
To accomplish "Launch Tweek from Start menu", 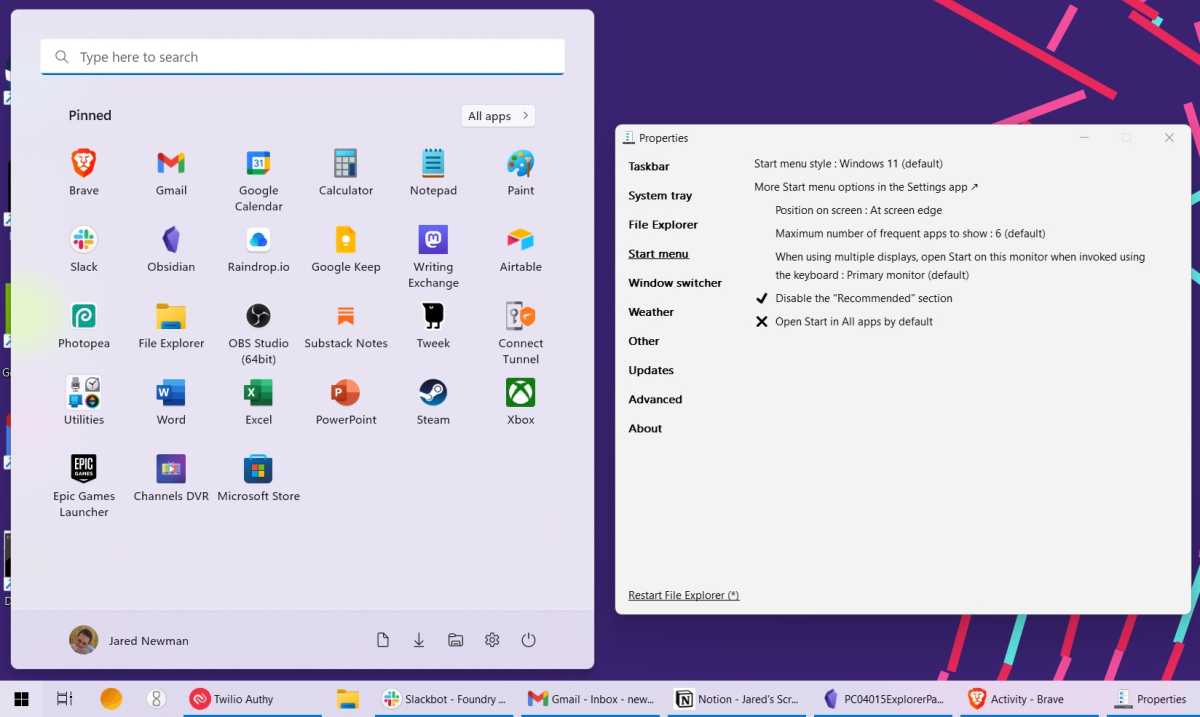I will [x=433, y=325].
